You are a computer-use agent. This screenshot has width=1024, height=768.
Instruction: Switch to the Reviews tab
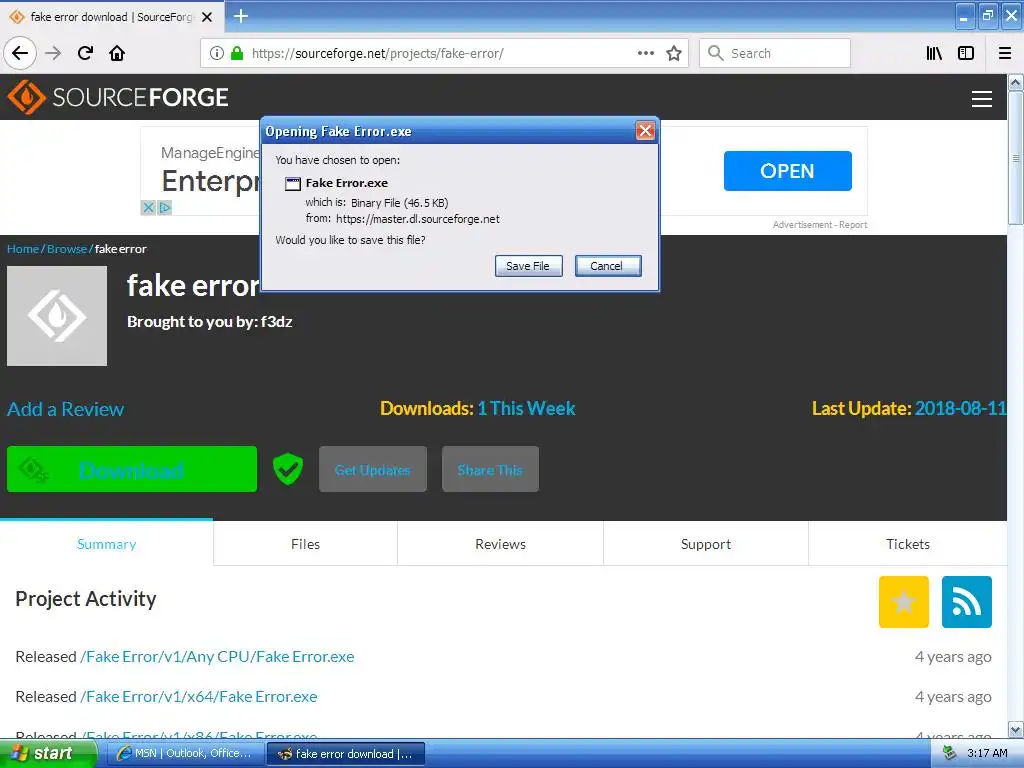pos(500,544)
